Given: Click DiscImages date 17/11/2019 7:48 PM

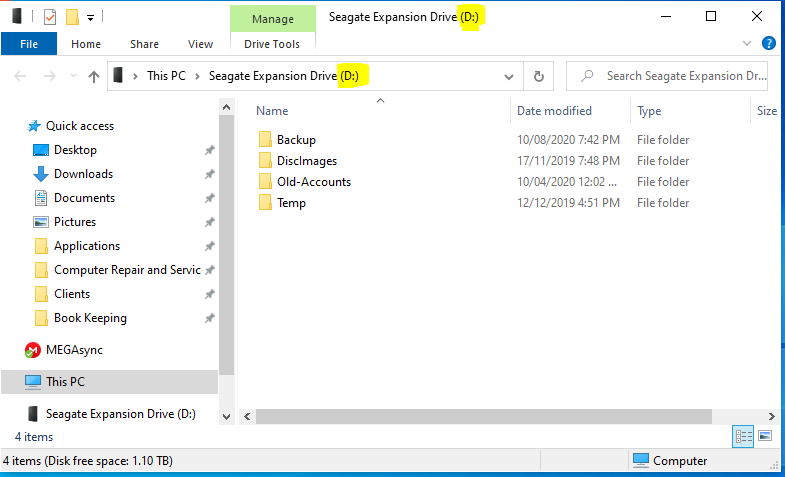Looking at the screenshot, I should coord(568,161).
